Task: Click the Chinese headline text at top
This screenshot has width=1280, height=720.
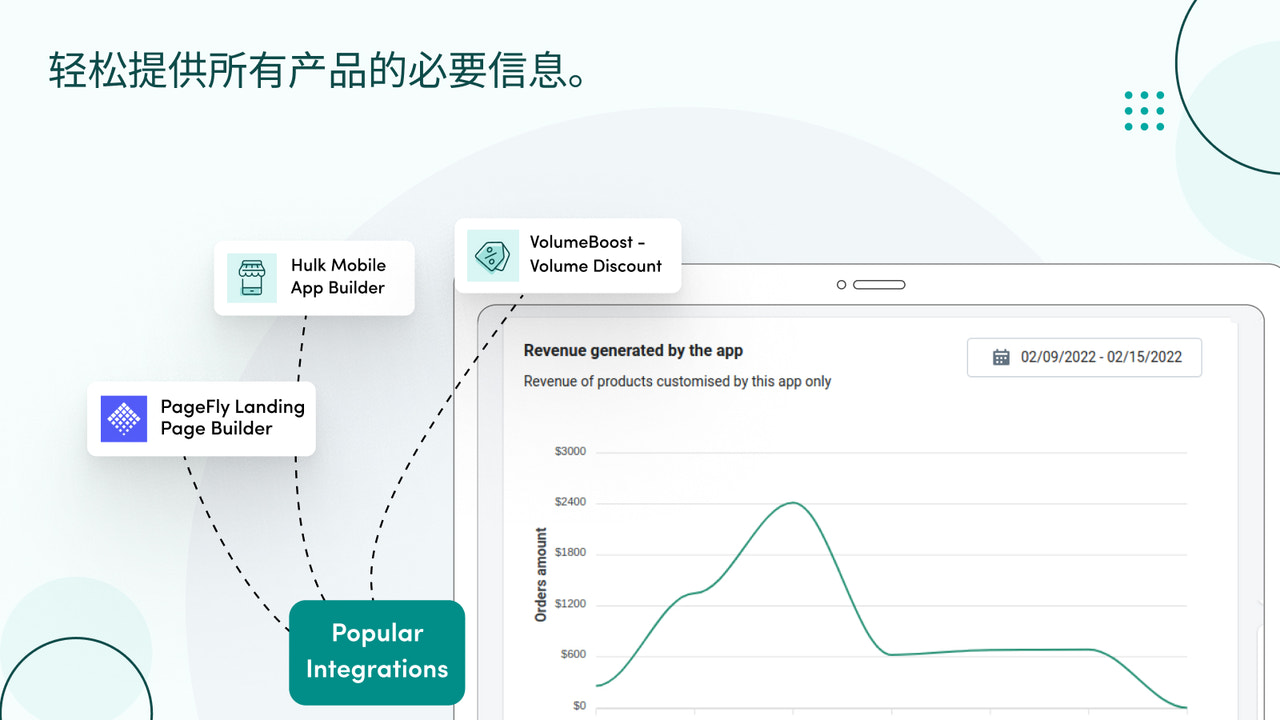Action: click(317, 70)
